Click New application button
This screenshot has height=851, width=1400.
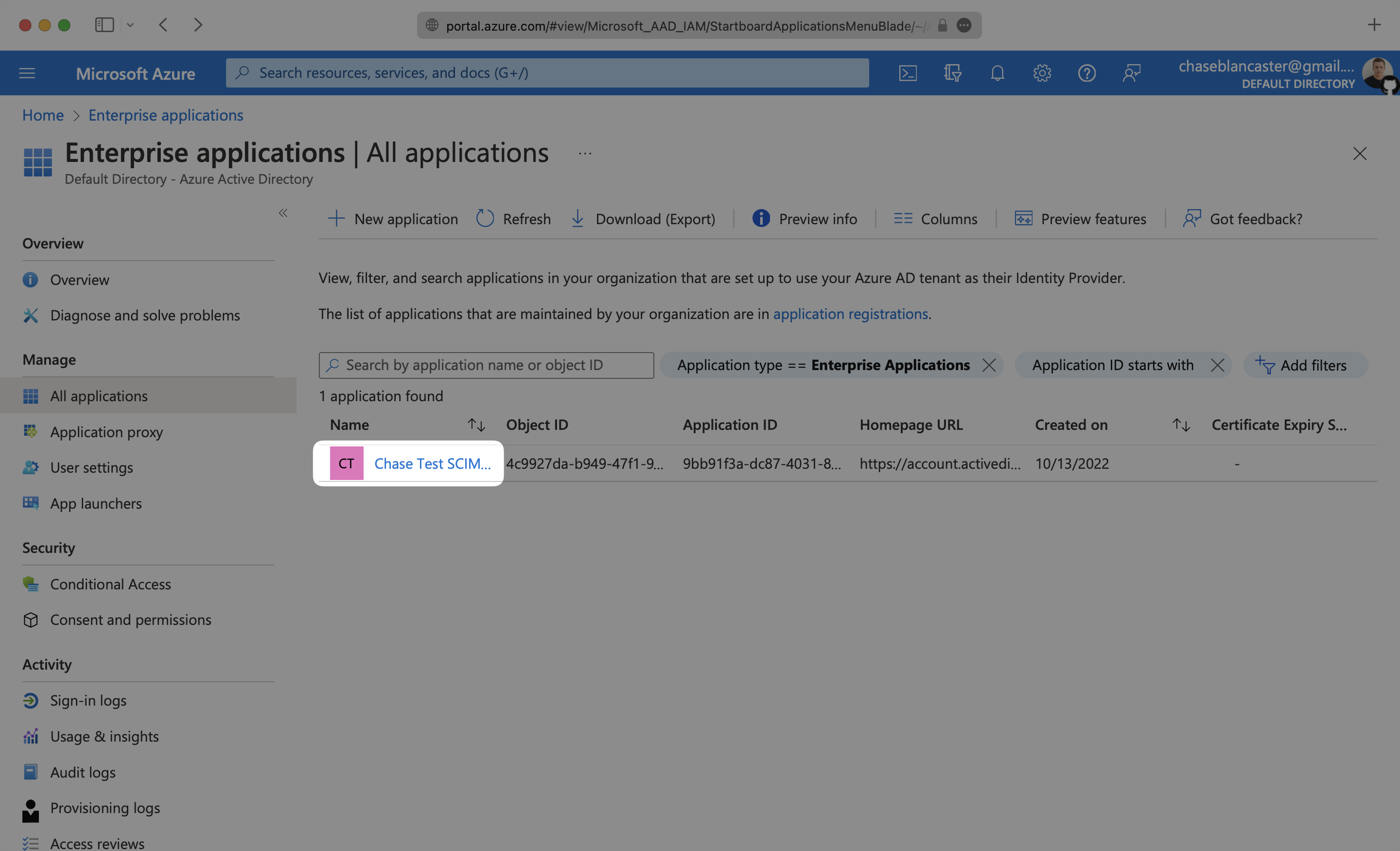[x=393, y=219]
